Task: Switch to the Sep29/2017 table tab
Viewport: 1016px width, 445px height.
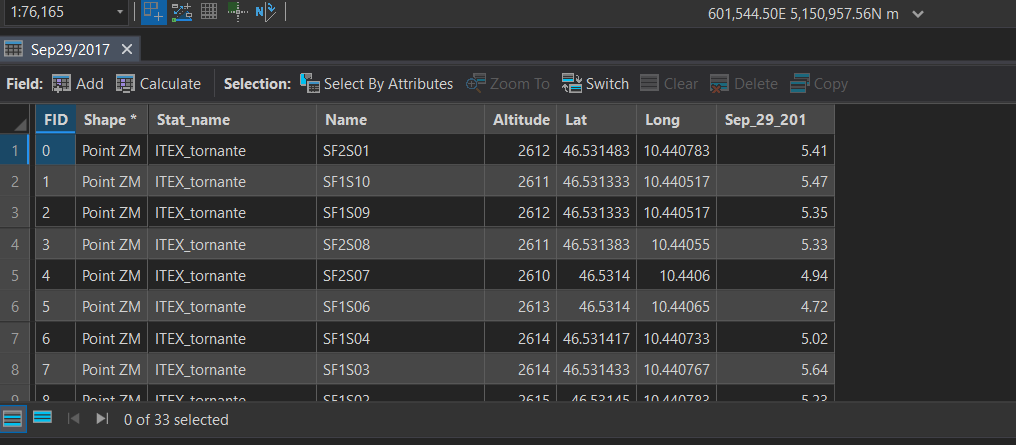Action: [68, 49]
